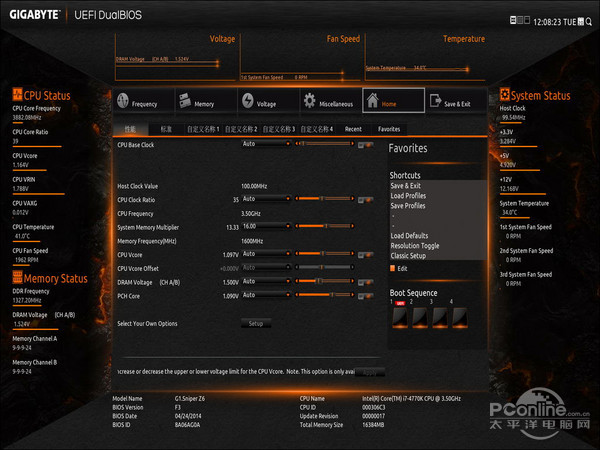Click left arrow of CPU Base Clock slider

(297, 143)
